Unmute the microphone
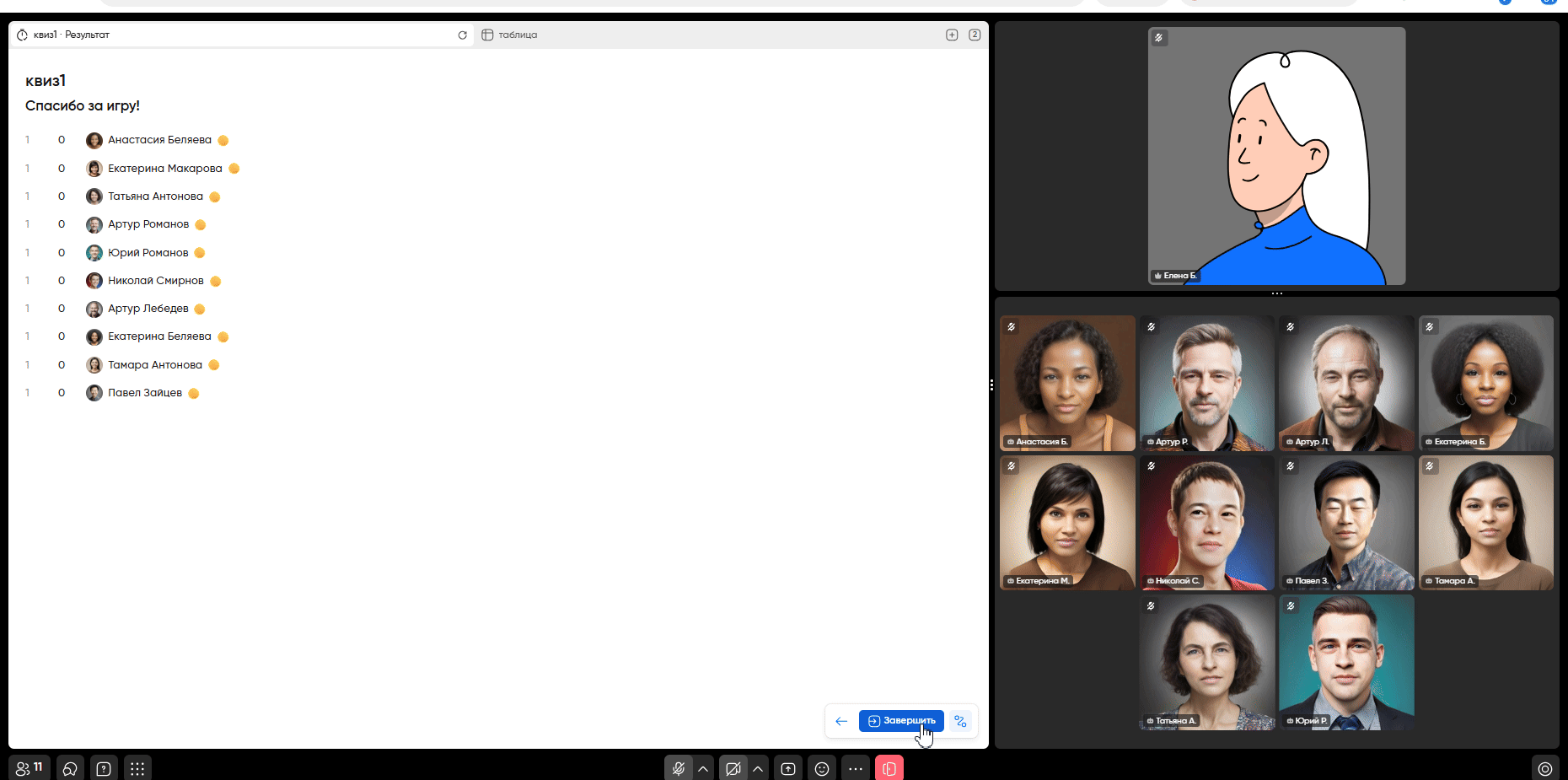This screenshot has width=1568, height=780. point(678,768)
